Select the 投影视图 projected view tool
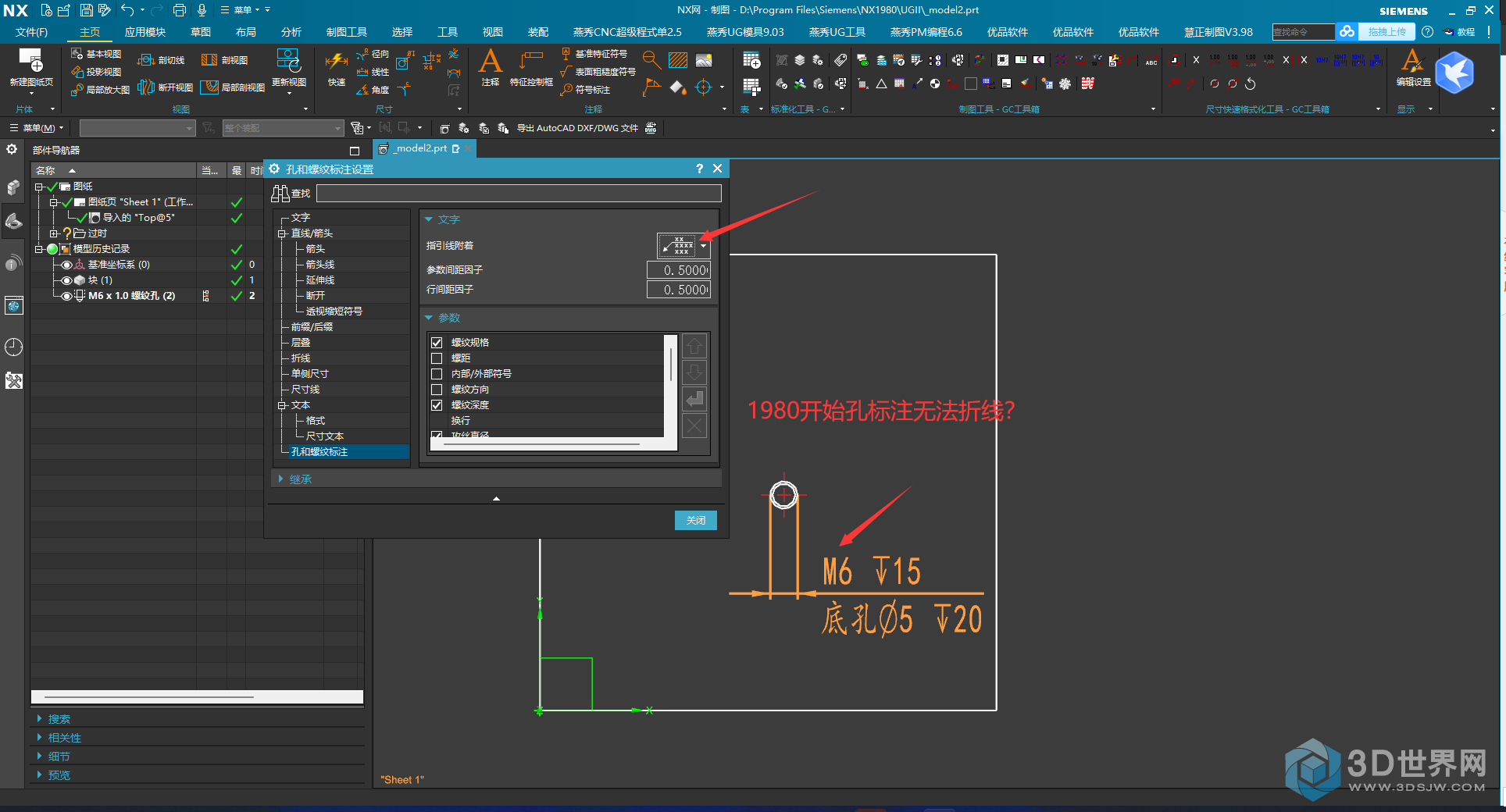Viewport: 1506px width, 812px height. point(95,72)
